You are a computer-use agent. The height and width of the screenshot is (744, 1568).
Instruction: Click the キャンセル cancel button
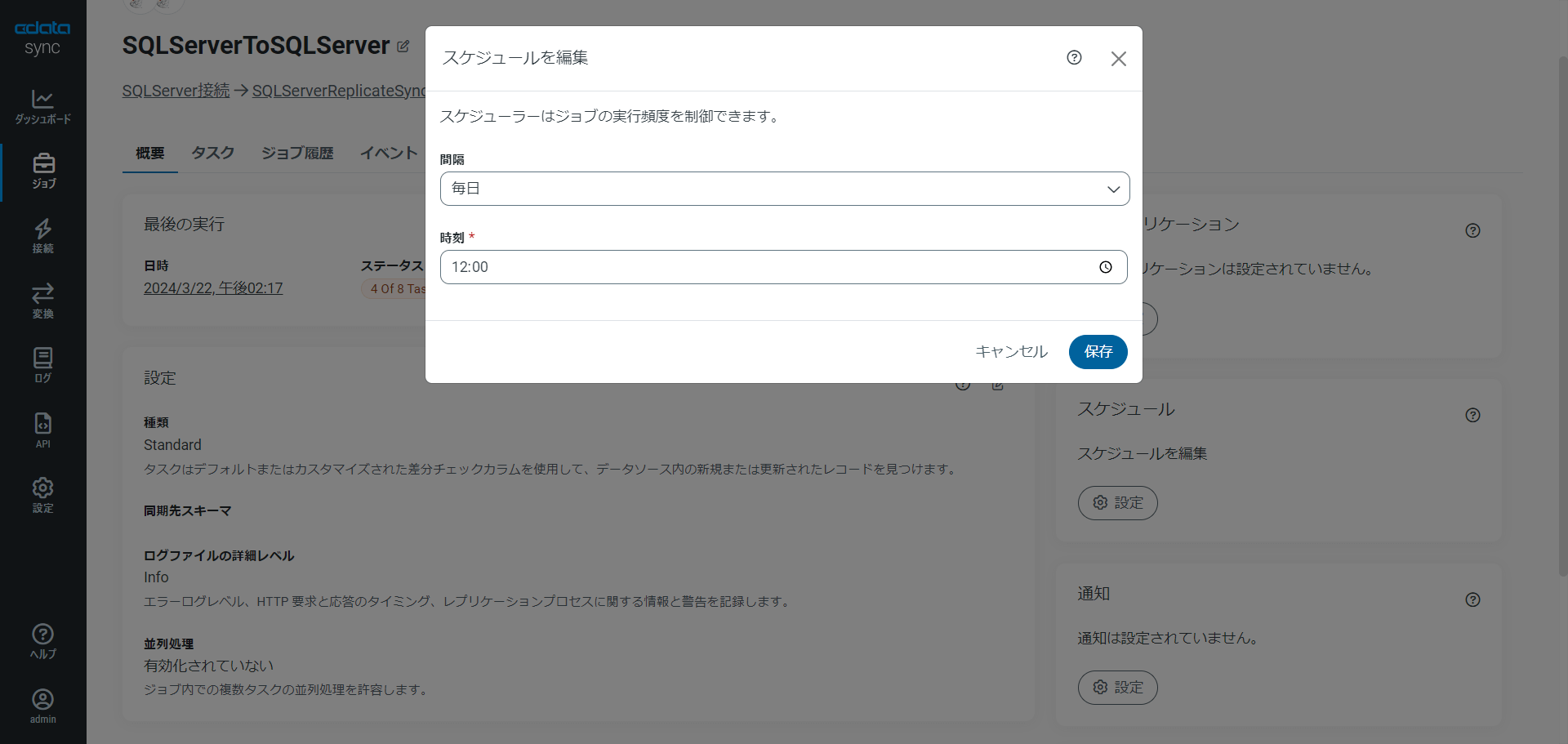(1011, 352)
